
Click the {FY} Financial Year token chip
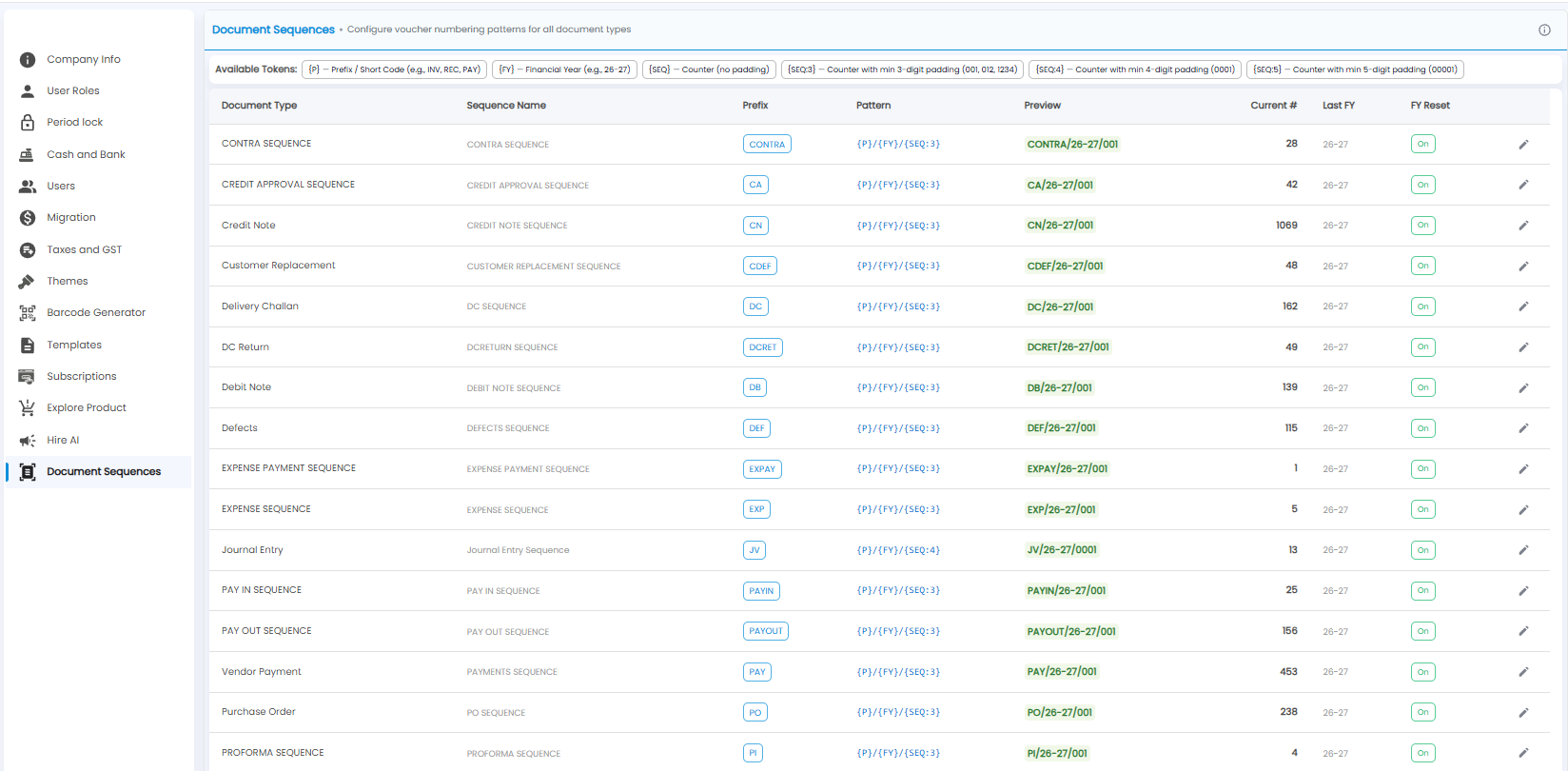click(x=564, y=69)
